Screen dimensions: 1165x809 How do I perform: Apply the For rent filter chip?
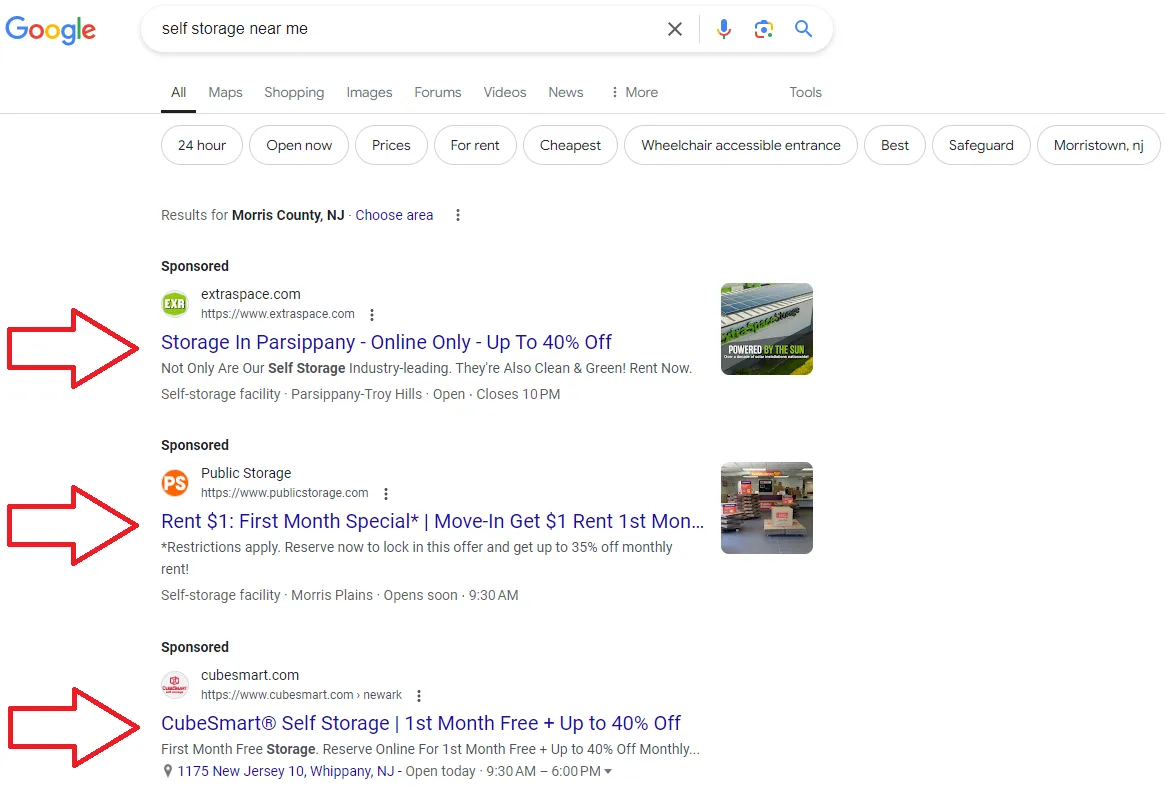(x=475, y=146)
